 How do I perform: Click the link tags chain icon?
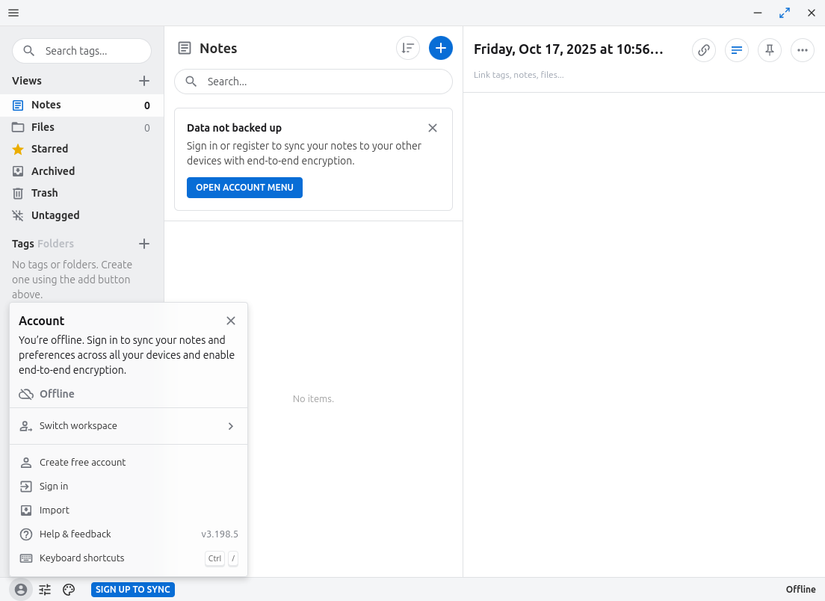pos(704,50)
